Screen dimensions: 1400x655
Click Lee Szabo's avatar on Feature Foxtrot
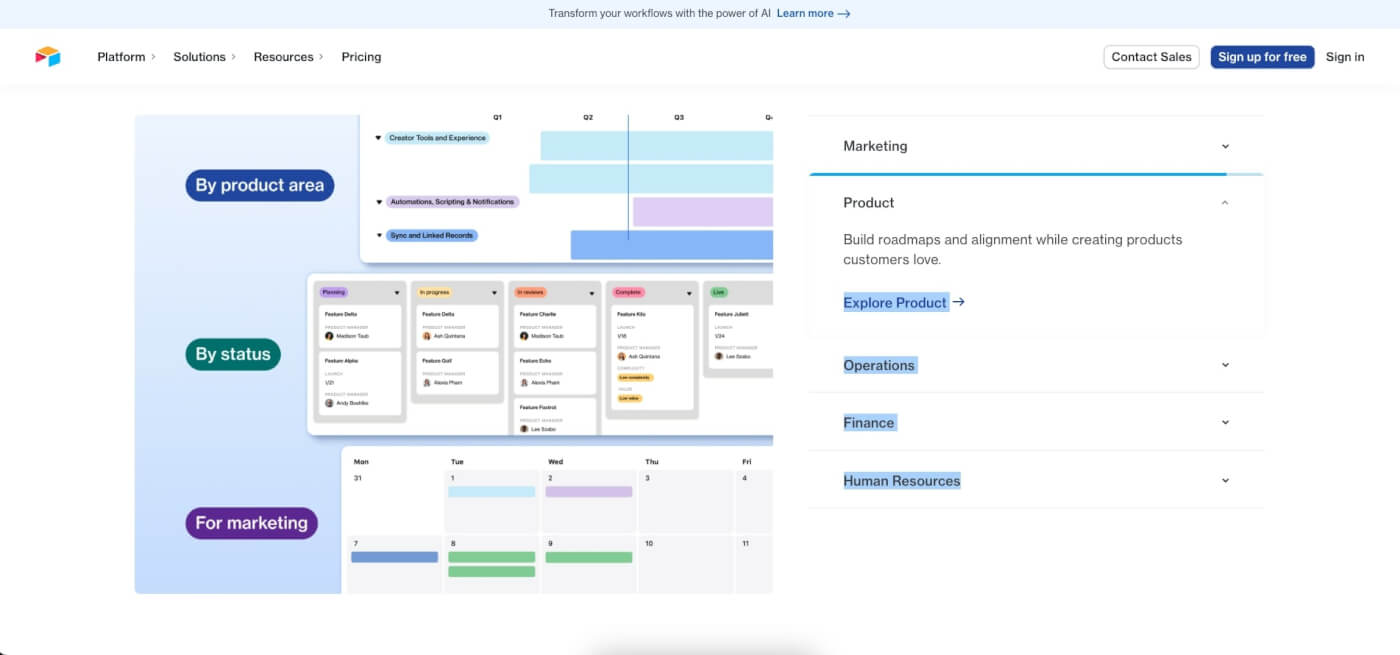pos(525,428)
